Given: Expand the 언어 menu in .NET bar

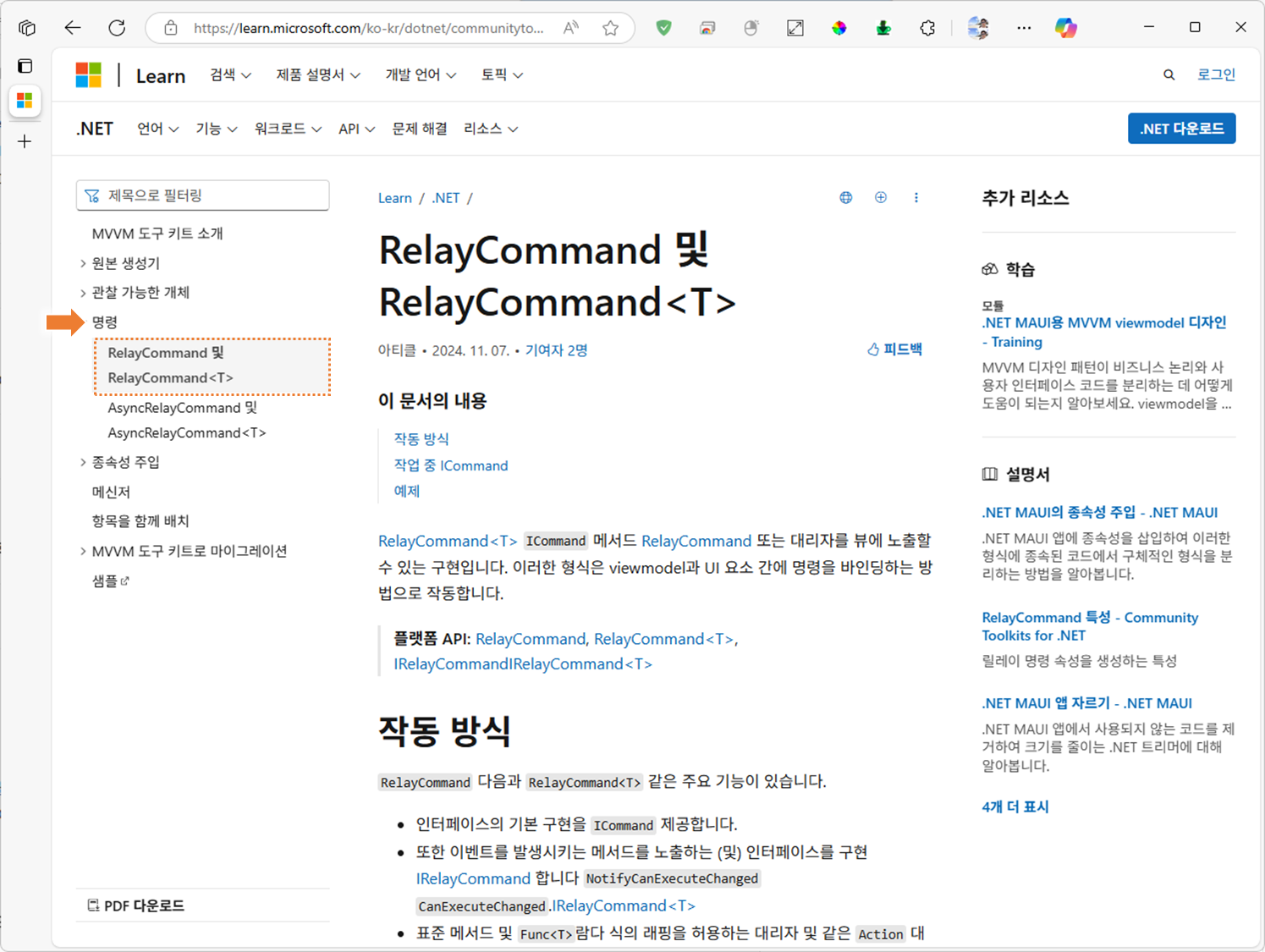Looking at the screenshot, I should (158, 129).
